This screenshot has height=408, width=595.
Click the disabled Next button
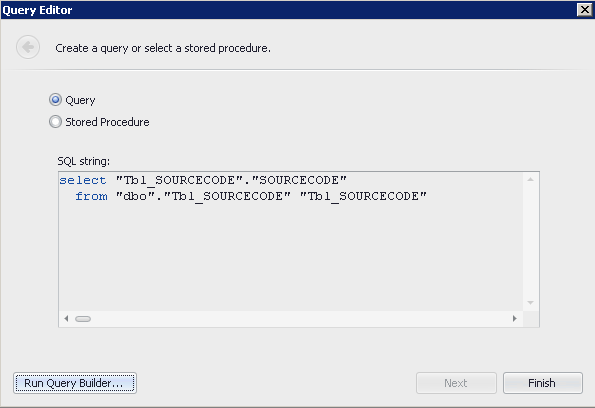[x=456, y=383]
